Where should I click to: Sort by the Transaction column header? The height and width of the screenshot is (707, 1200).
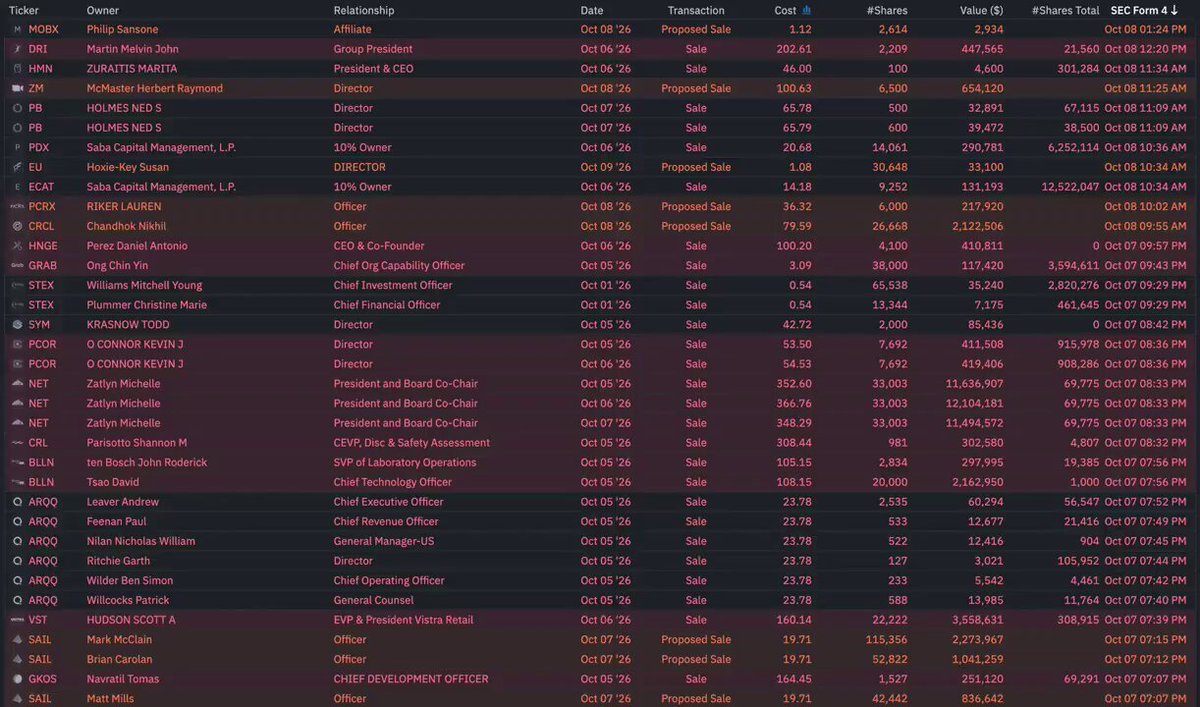click(696, 10)
